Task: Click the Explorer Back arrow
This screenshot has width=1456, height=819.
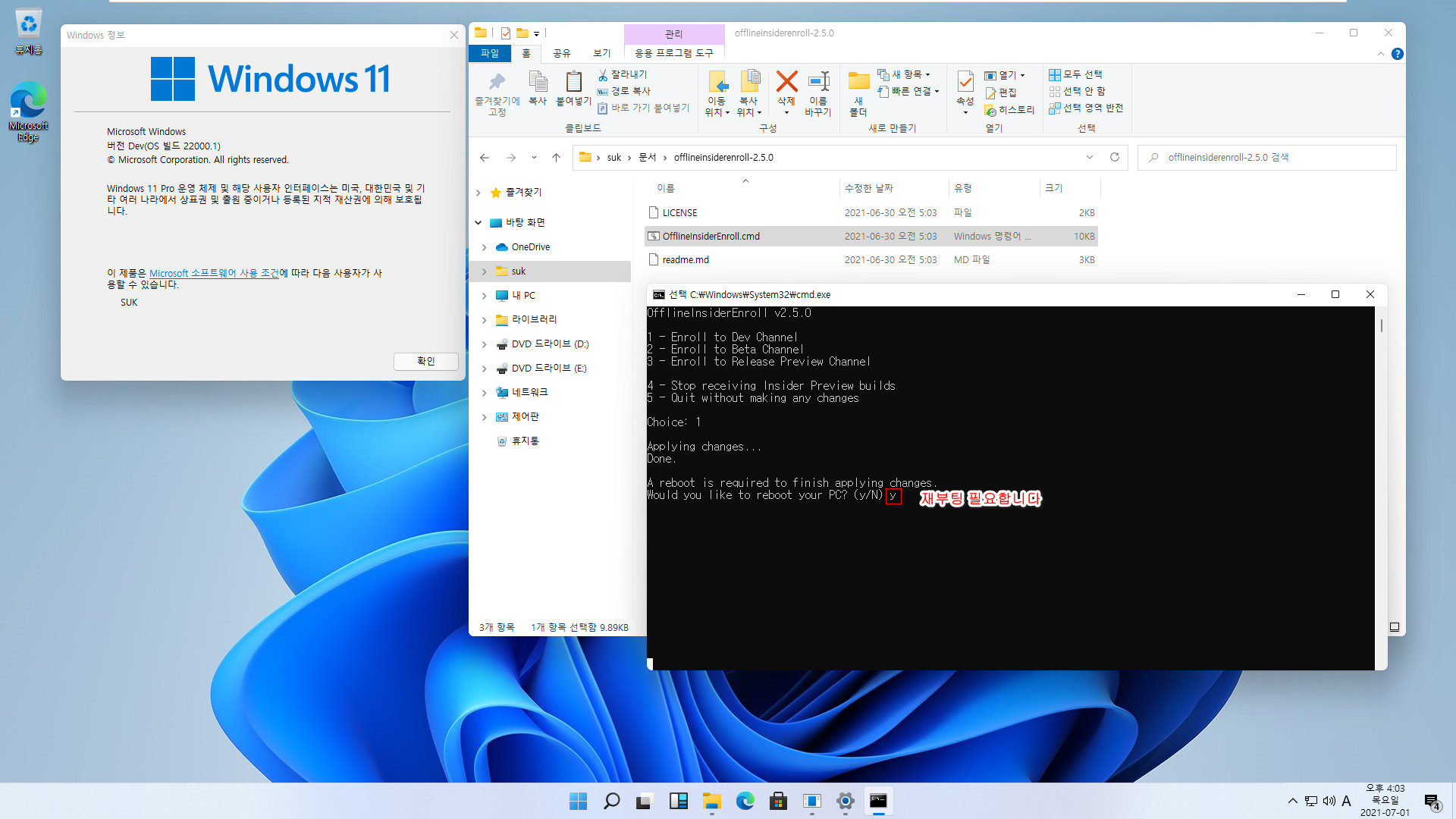Action: 485,158
